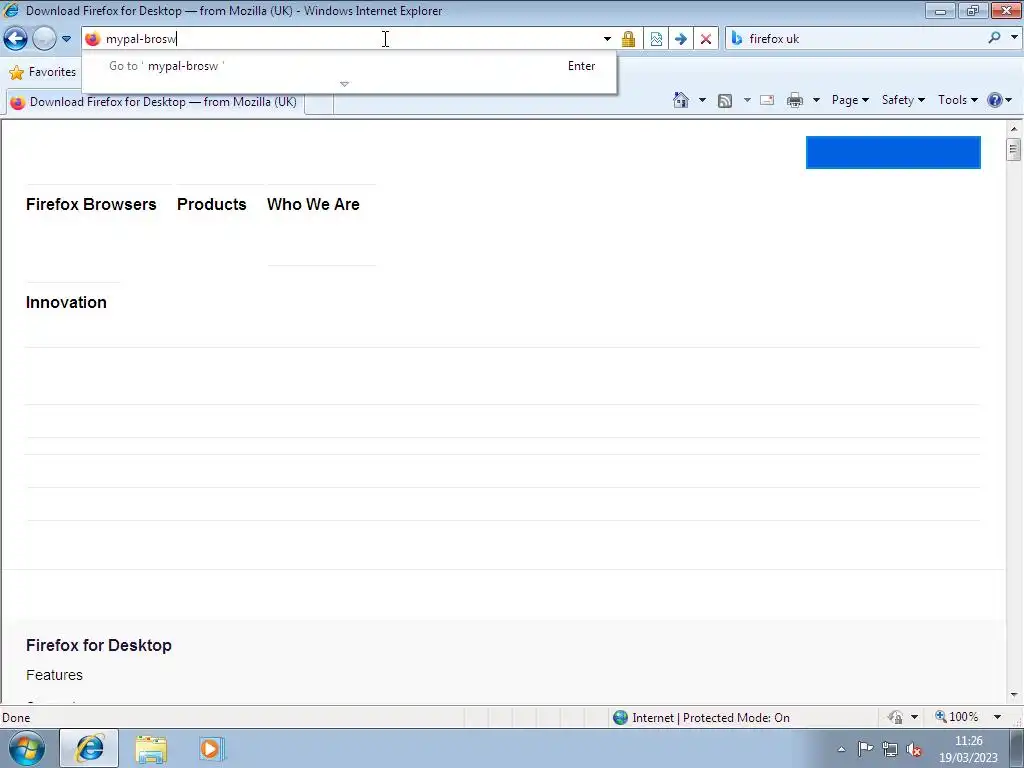Viewport: 1024px width, 768px height.
Task: Click the muted volume tray icon
Action: (914, 750)
